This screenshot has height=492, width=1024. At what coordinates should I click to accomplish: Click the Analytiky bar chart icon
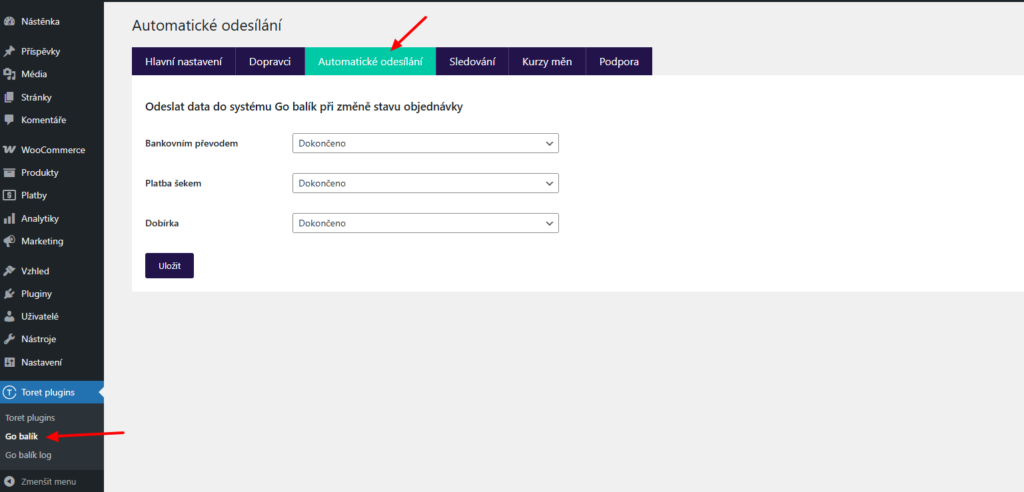(x=9, y=218)
